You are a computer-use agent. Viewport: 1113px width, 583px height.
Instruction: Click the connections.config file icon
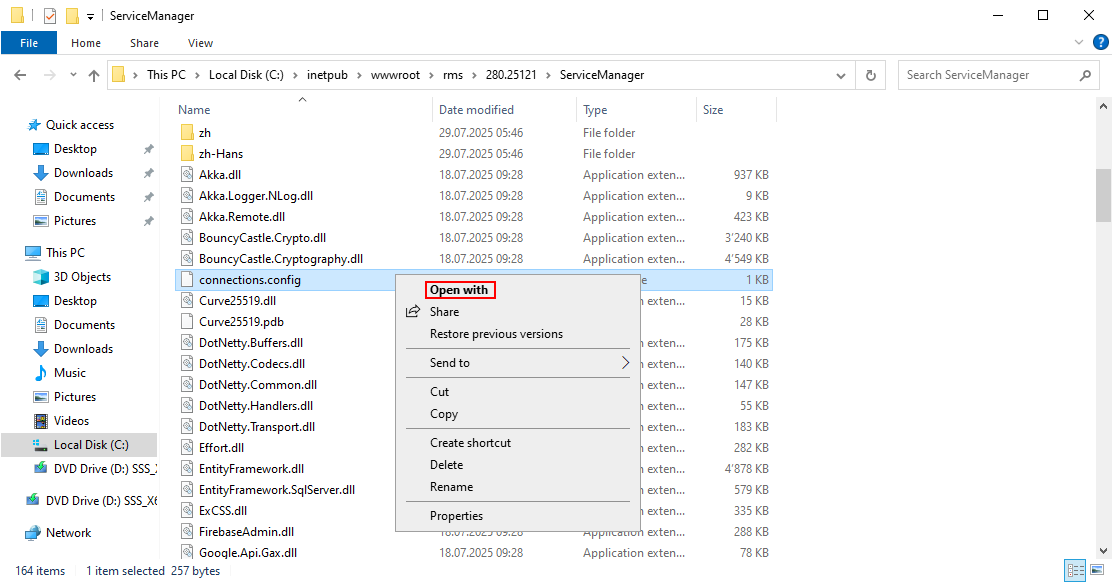tap(187, 280)
